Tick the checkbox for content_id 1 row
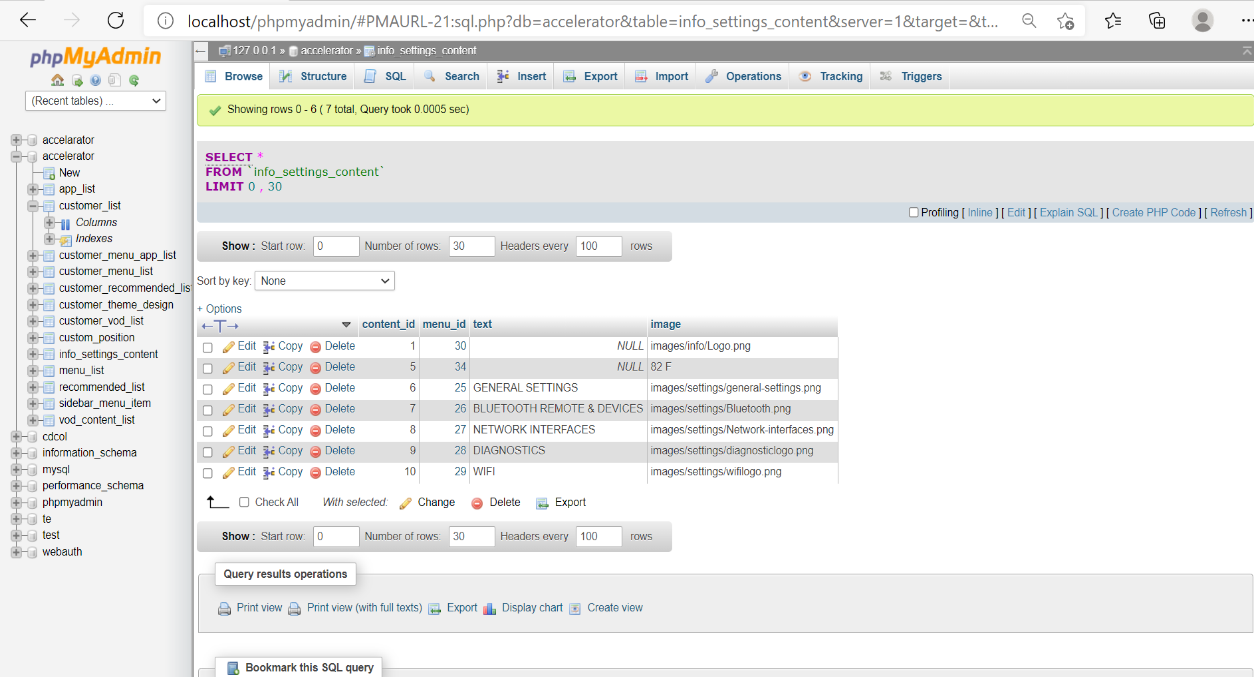 [208, 347]
